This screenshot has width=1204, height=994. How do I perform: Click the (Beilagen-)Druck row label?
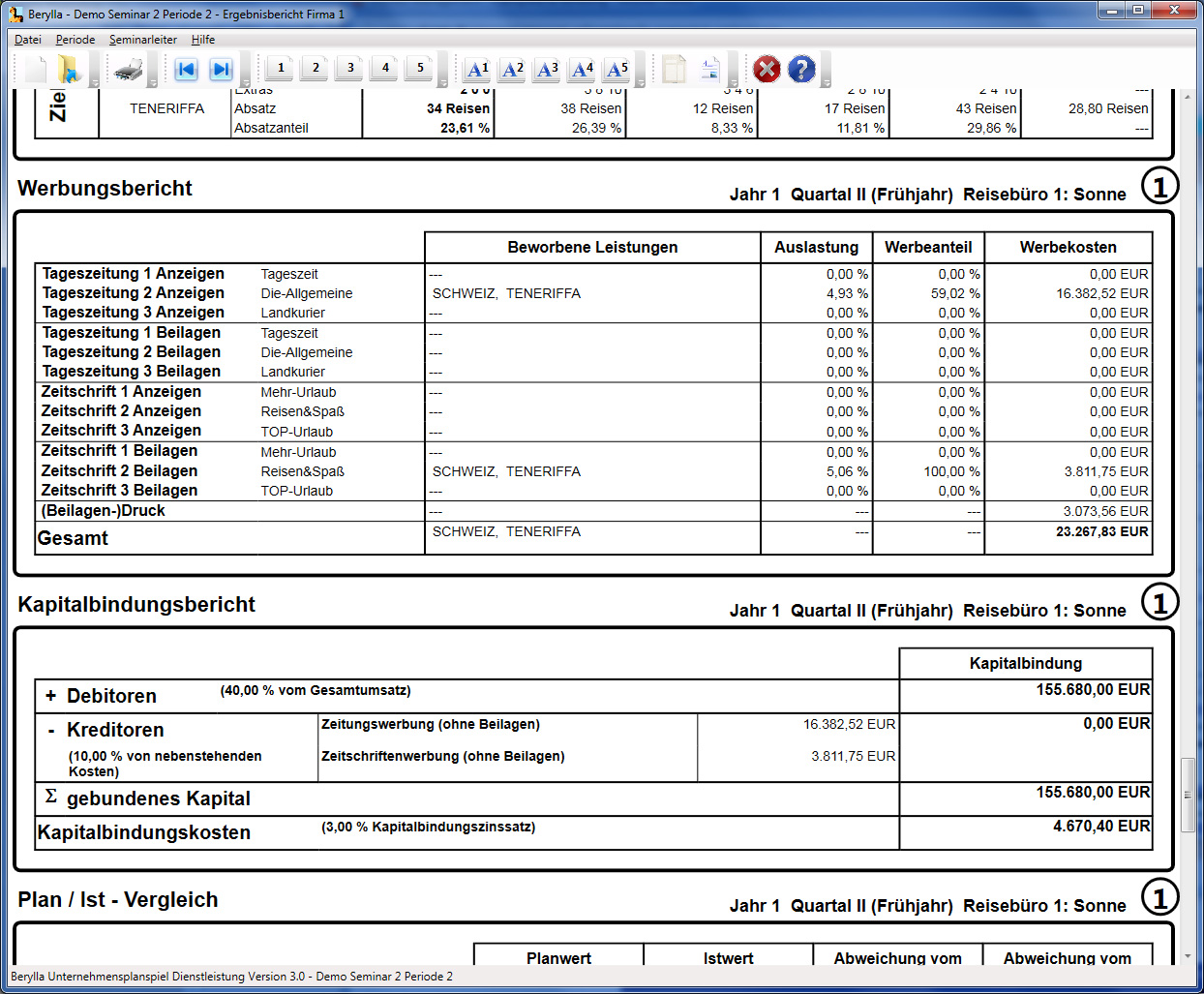tap(103, 511)
